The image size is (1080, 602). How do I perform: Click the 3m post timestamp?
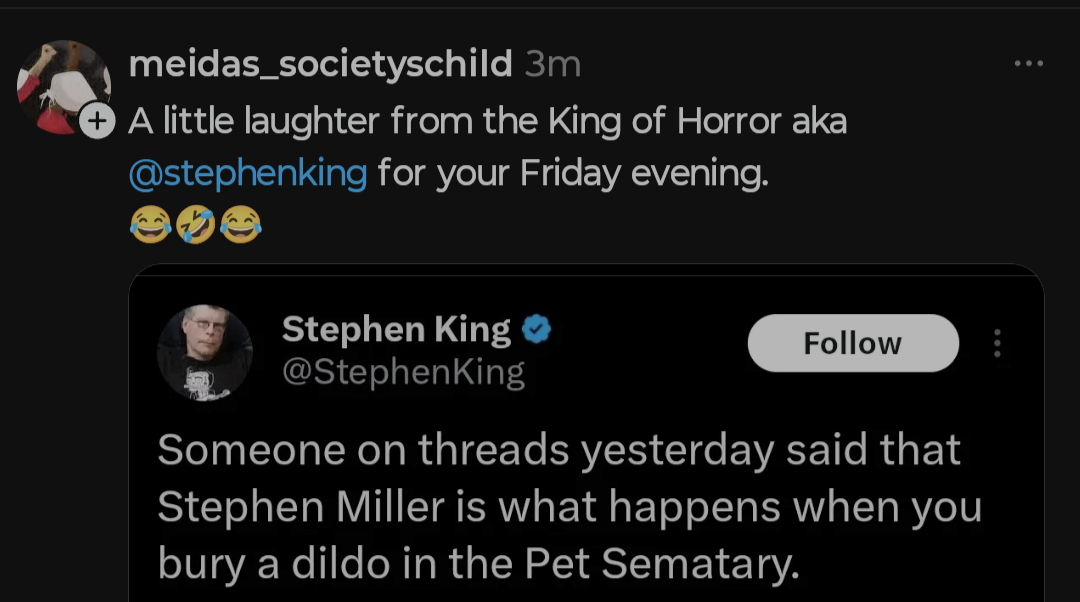coord(552,65)
